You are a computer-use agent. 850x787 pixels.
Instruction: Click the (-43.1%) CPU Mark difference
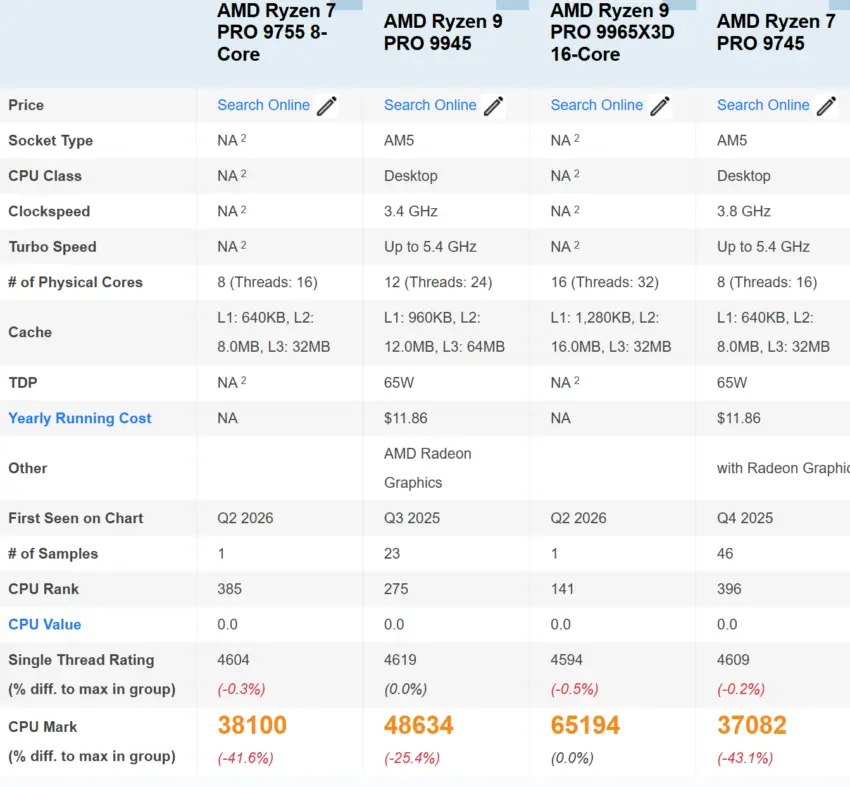[x=745, y=758]
